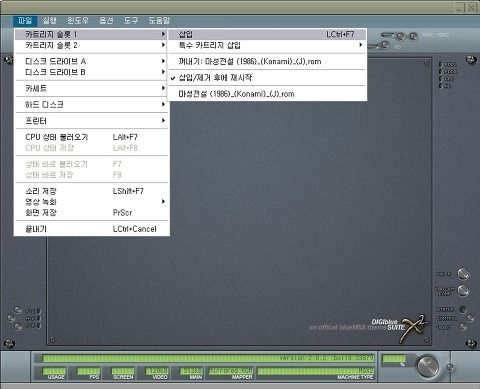Viewport: 480px width, 389px height.
Task: Expand the 영상 녹화 submenu arrow
Action: pos(163,202)
